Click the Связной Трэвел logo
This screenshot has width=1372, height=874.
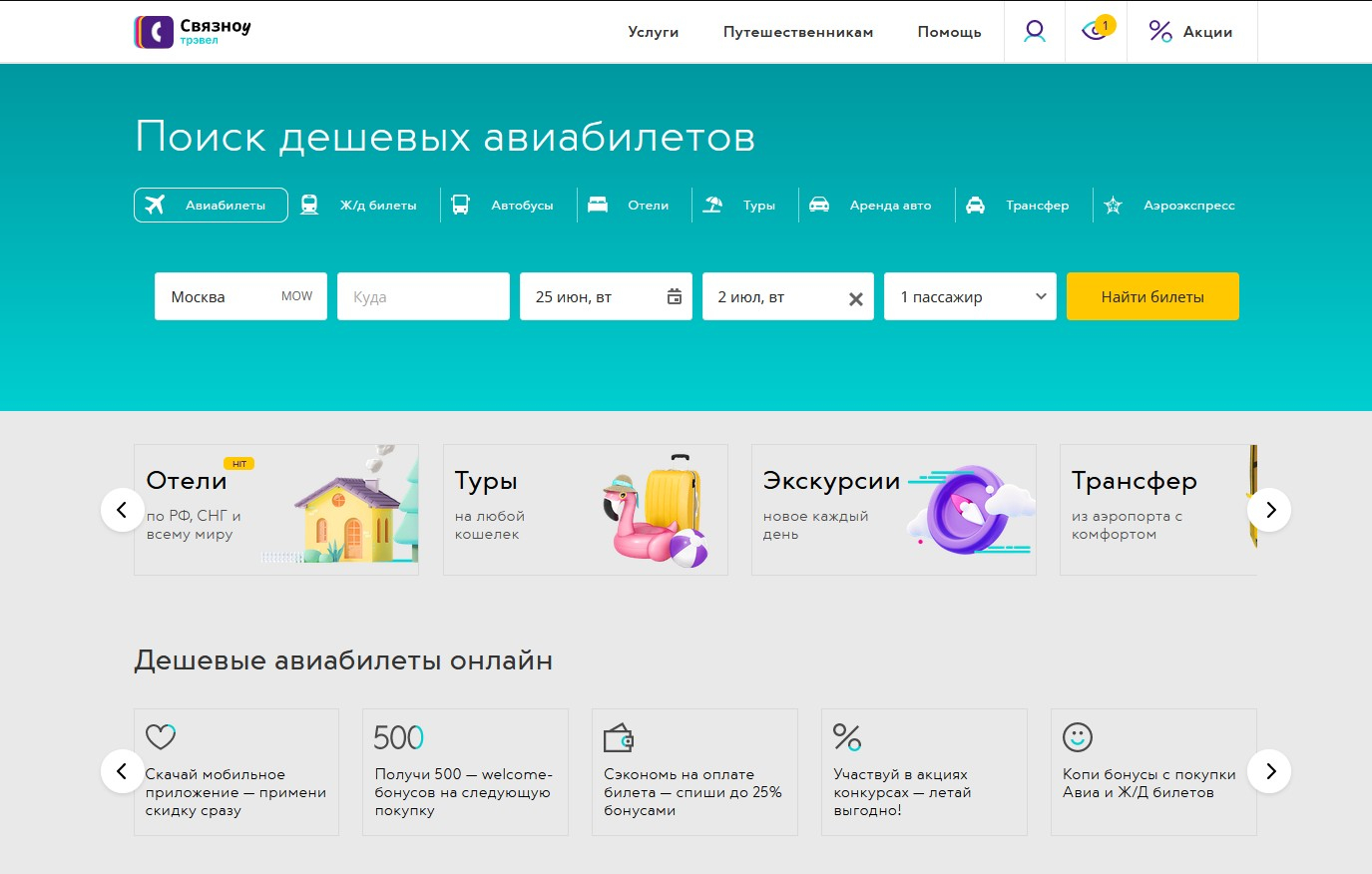pos(193,32)
